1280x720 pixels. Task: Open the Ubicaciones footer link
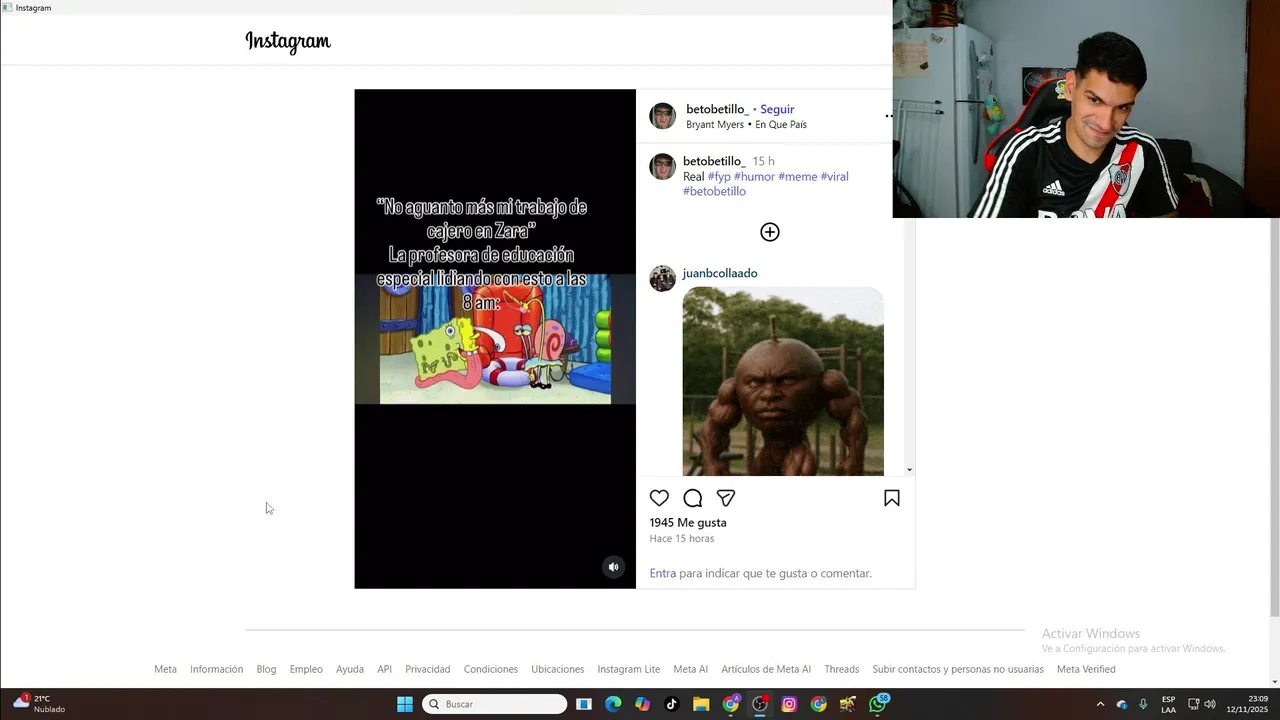coord(558,669)
